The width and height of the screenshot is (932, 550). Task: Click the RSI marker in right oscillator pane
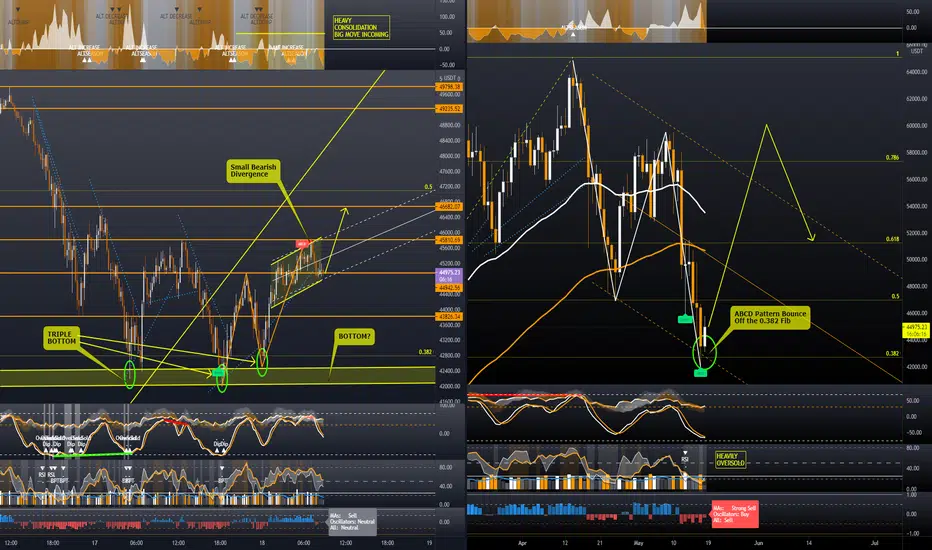pos(685,458)
